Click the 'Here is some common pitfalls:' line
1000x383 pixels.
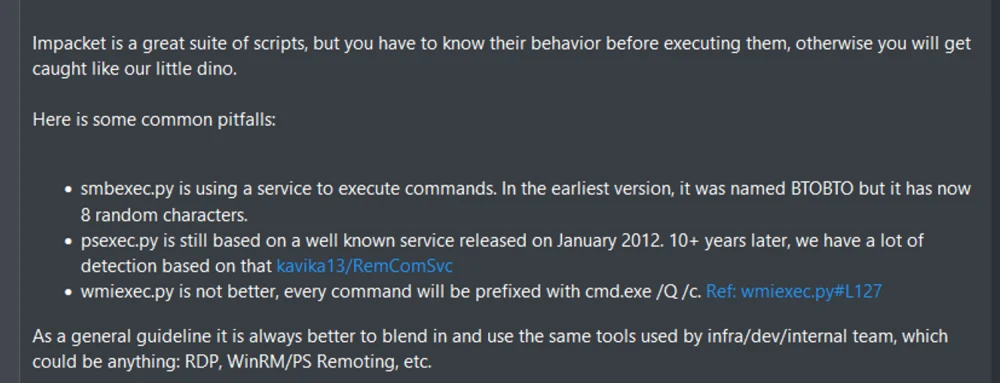point(154,119)
